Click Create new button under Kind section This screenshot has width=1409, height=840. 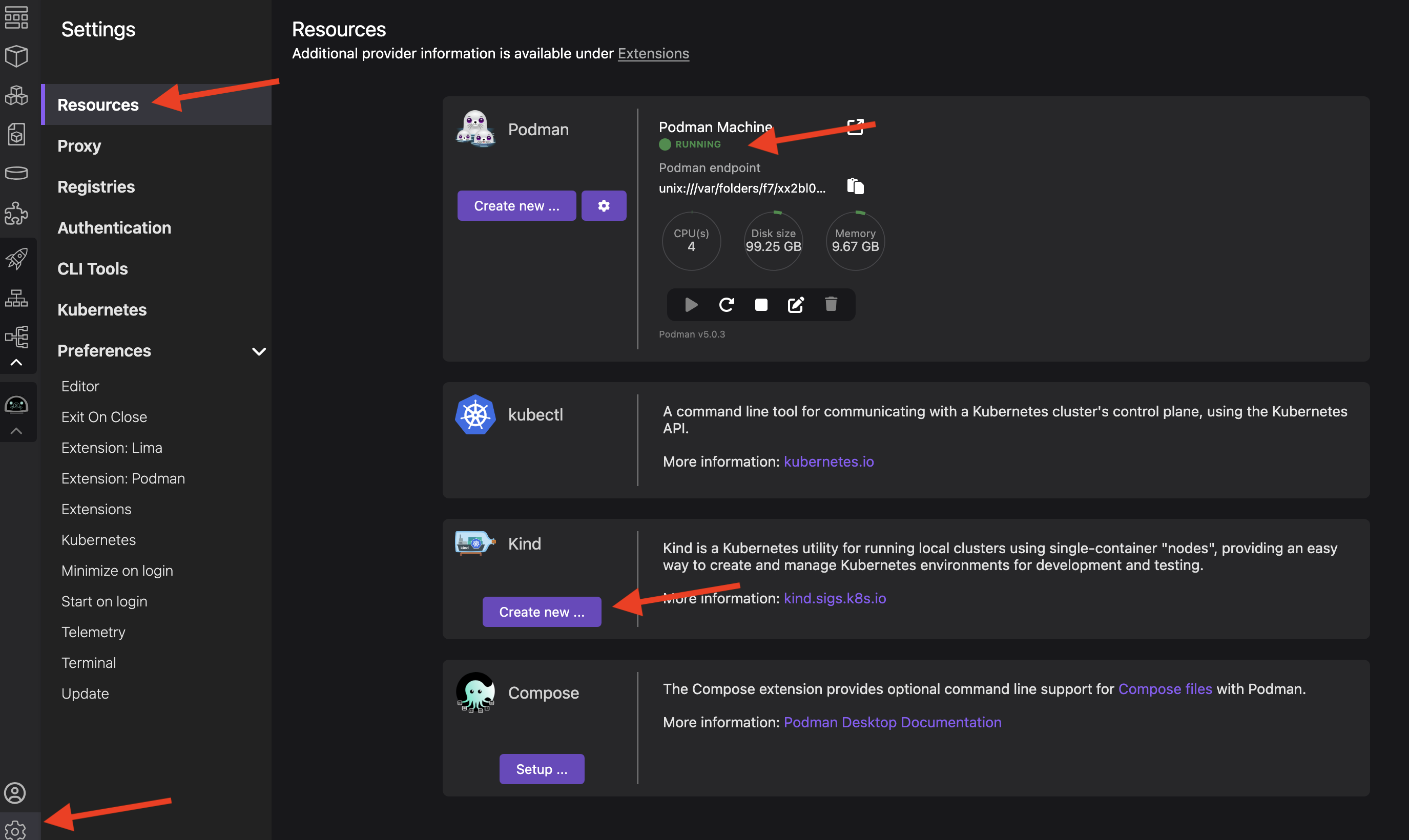pyautogui.click(x=541, y=611)
